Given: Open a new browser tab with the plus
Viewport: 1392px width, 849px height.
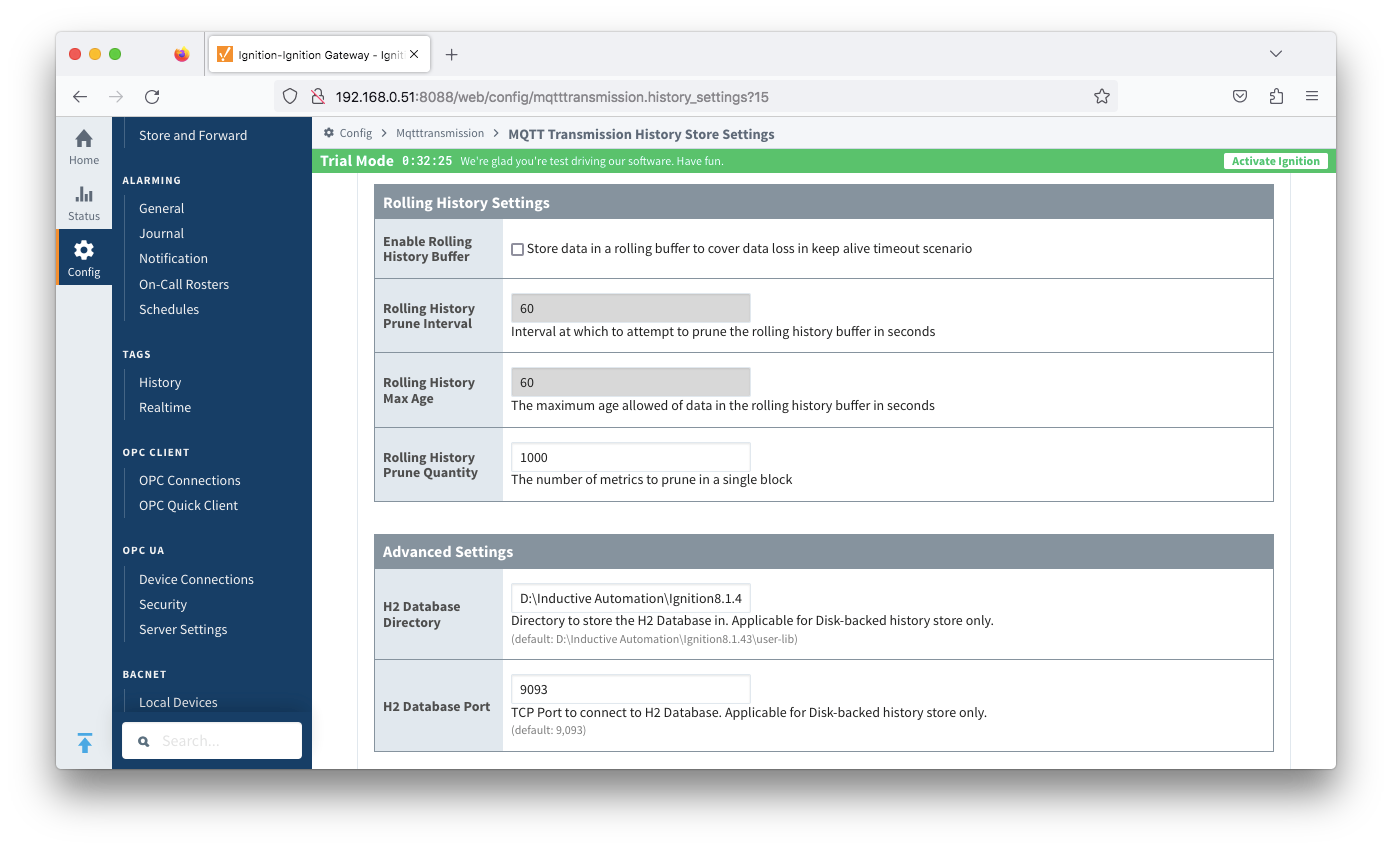Looking at the screenshot, I should pyautogui.click(x=452, y=55).
